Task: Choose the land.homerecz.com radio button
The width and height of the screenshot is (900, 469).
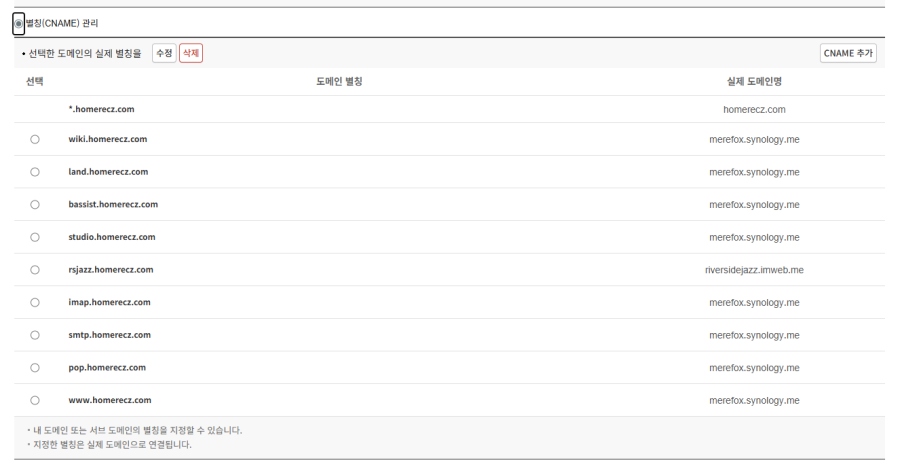Action: [x=35, y=172]
